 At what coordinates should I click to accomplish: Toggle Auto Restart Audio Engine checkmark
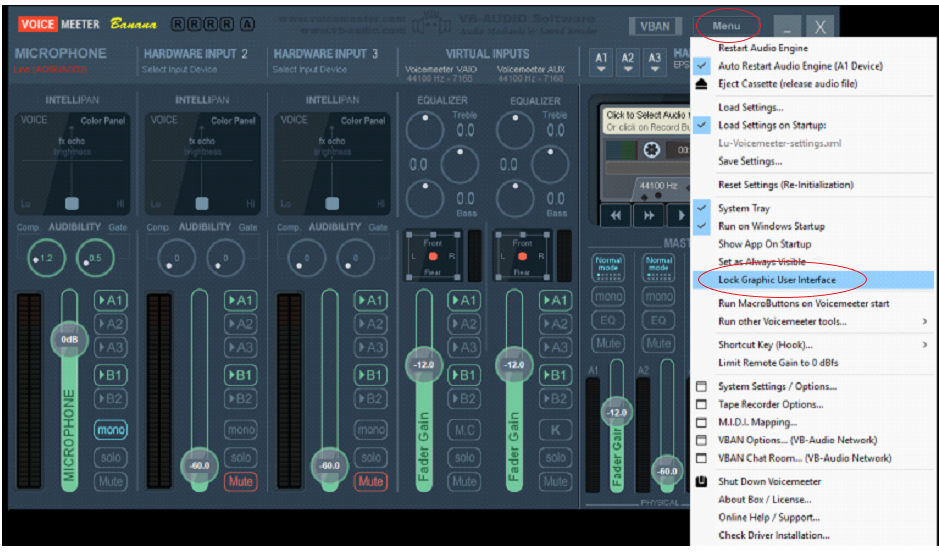pos(702,66)
